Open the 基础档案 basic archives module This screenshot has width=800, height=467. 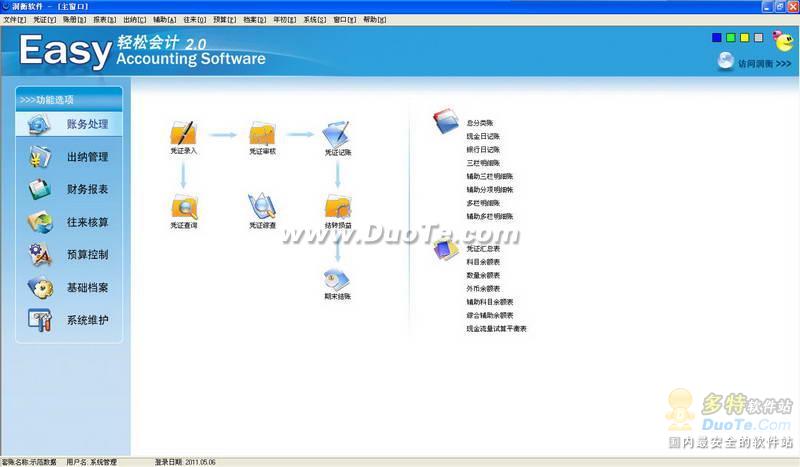69,287
